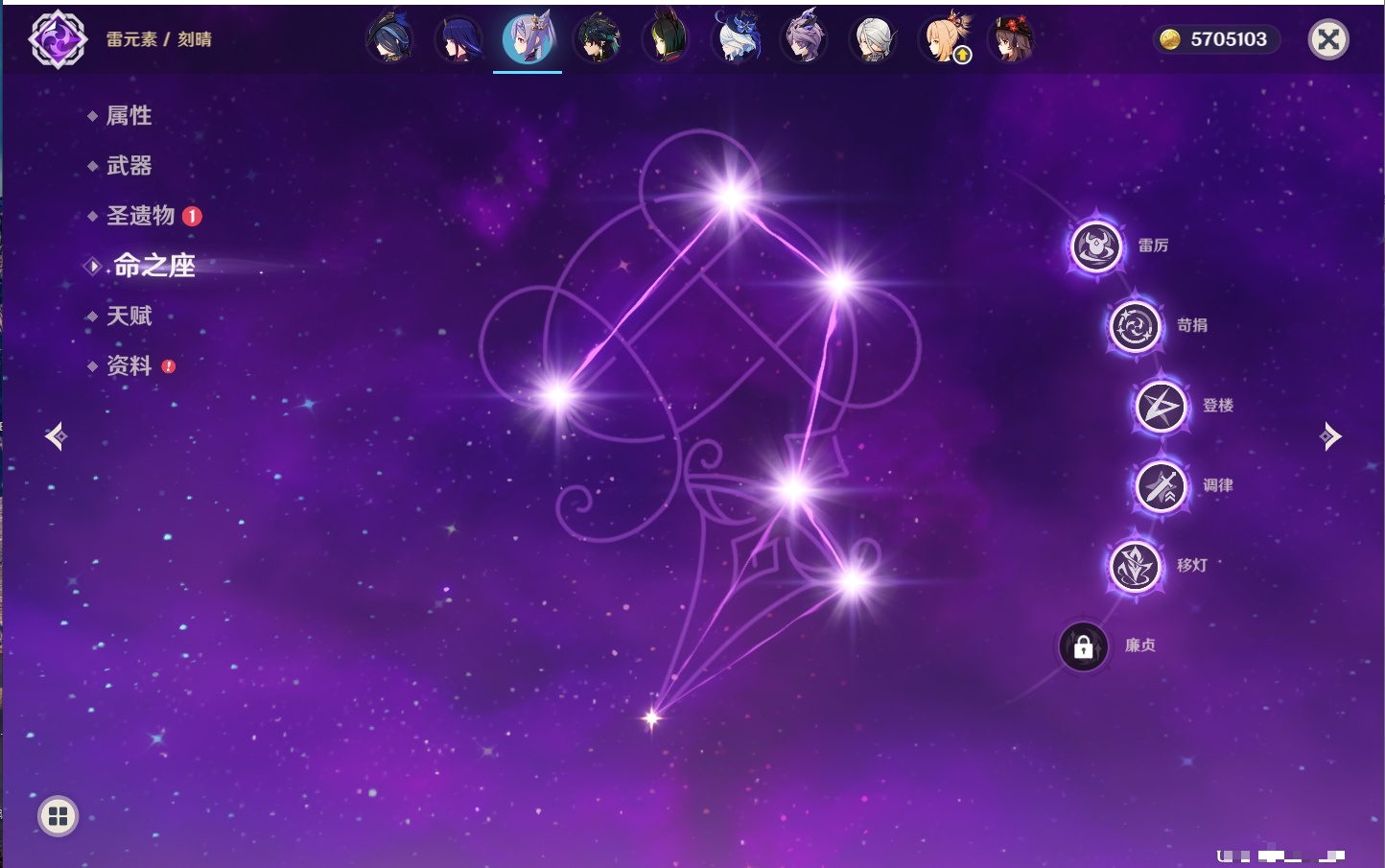Go to the 天赋 talents section
The image size is (1385, 868).
pos(129,316)
